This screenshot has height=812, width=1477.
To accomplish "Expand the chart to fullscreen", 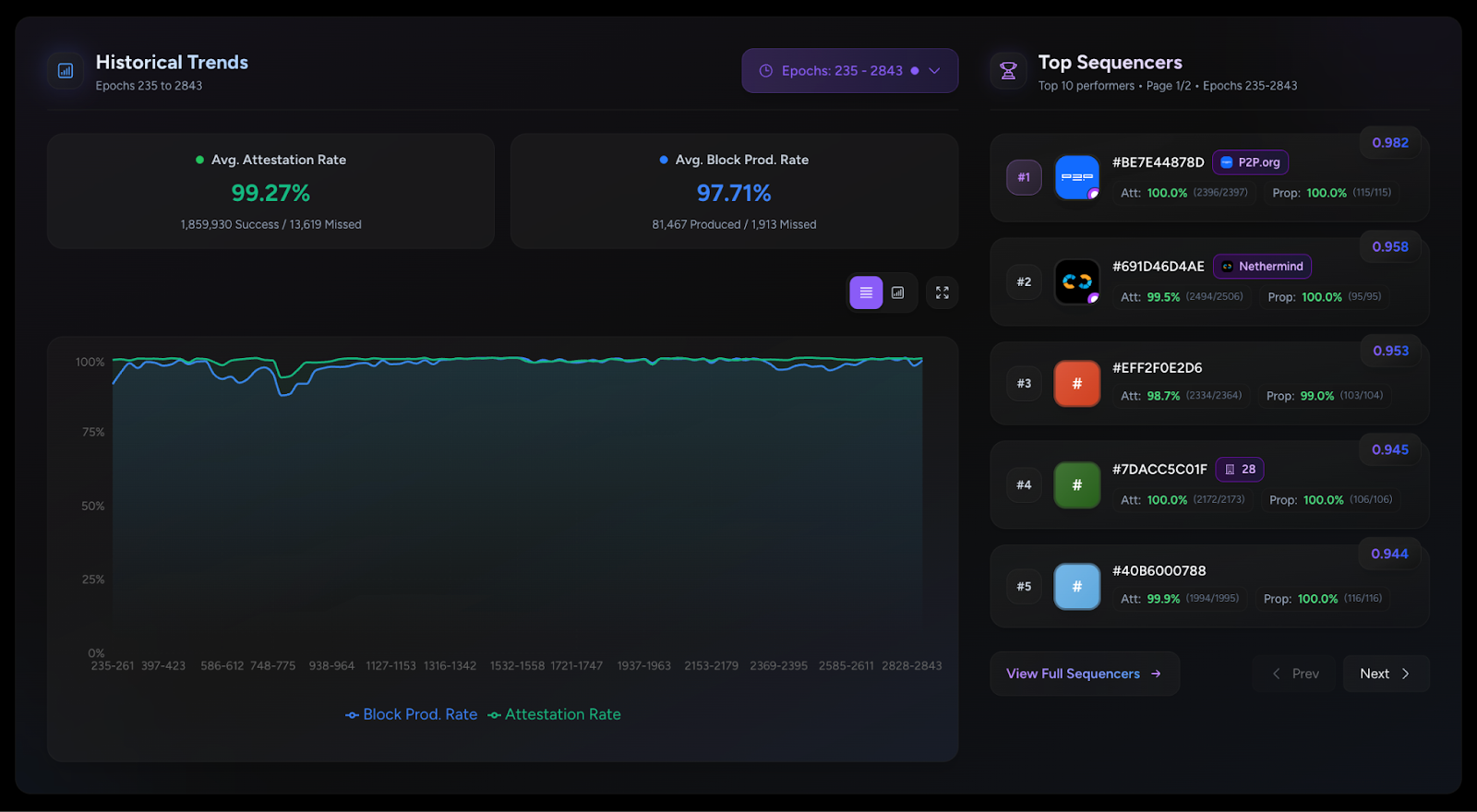I will click(x=942, y=293).
